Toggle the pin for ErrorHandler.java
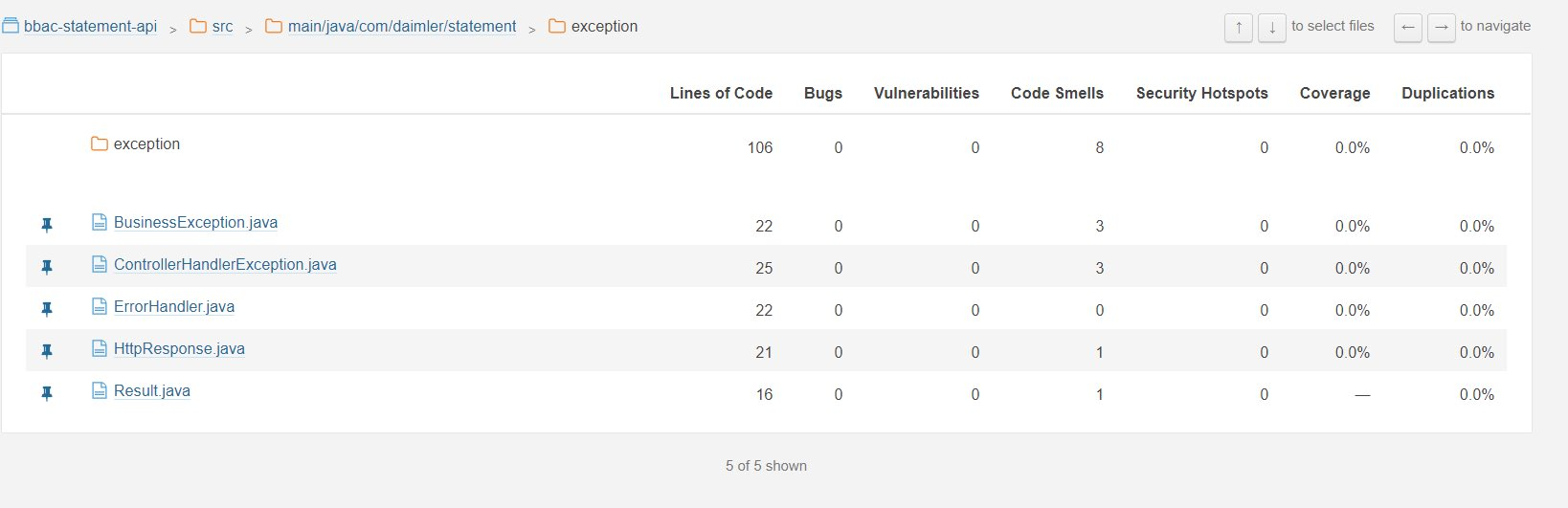 (x=46, y=309)
